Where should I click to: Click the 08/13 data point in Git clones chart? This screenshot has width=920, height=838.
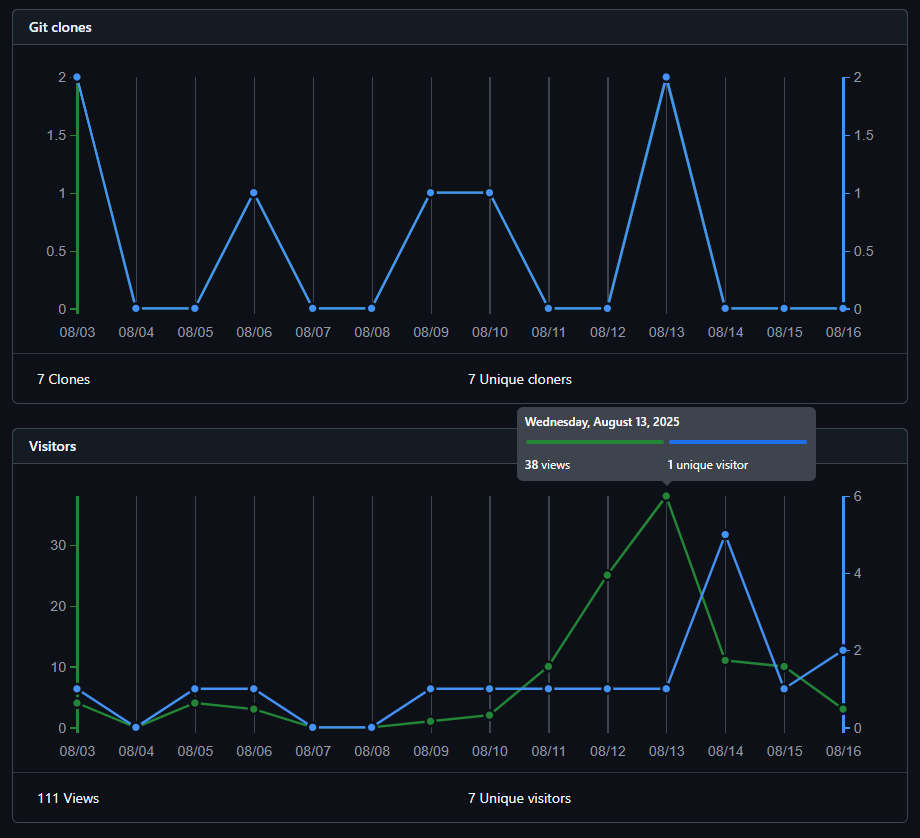666,77
